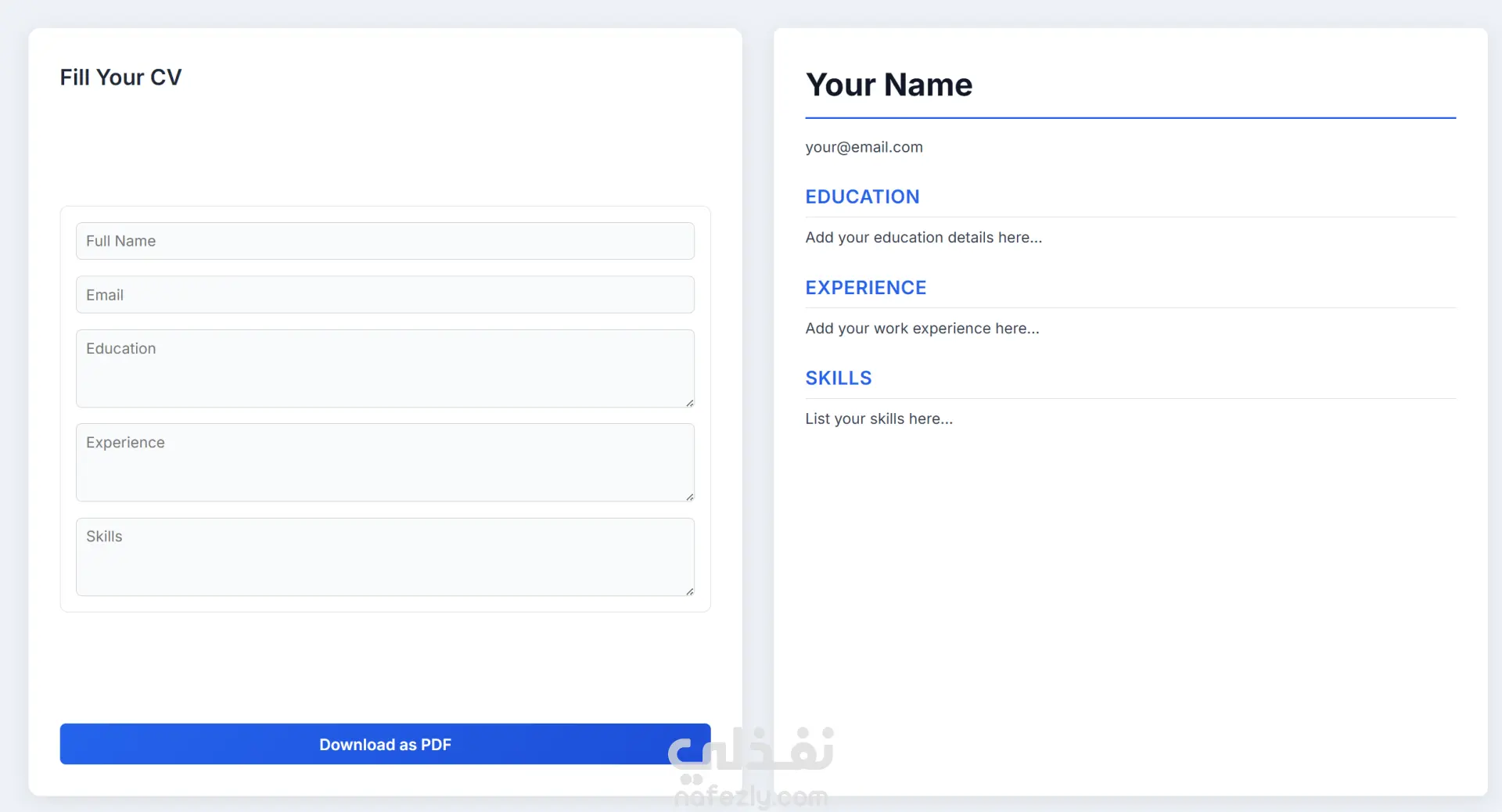Select the EDUCATION section heading in preview

click(862, 197)
